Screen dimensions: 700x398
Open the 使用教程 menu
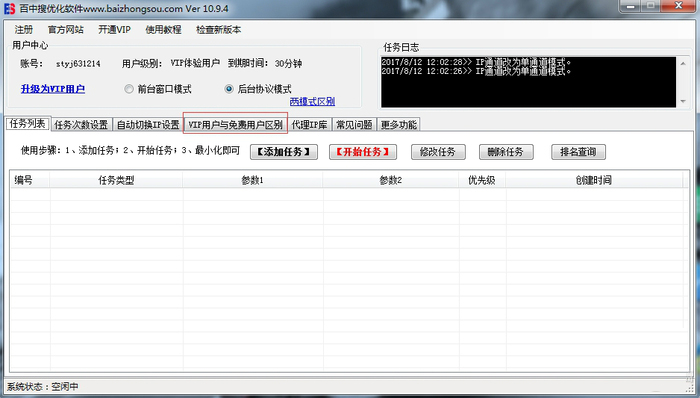tap(163, 29)
